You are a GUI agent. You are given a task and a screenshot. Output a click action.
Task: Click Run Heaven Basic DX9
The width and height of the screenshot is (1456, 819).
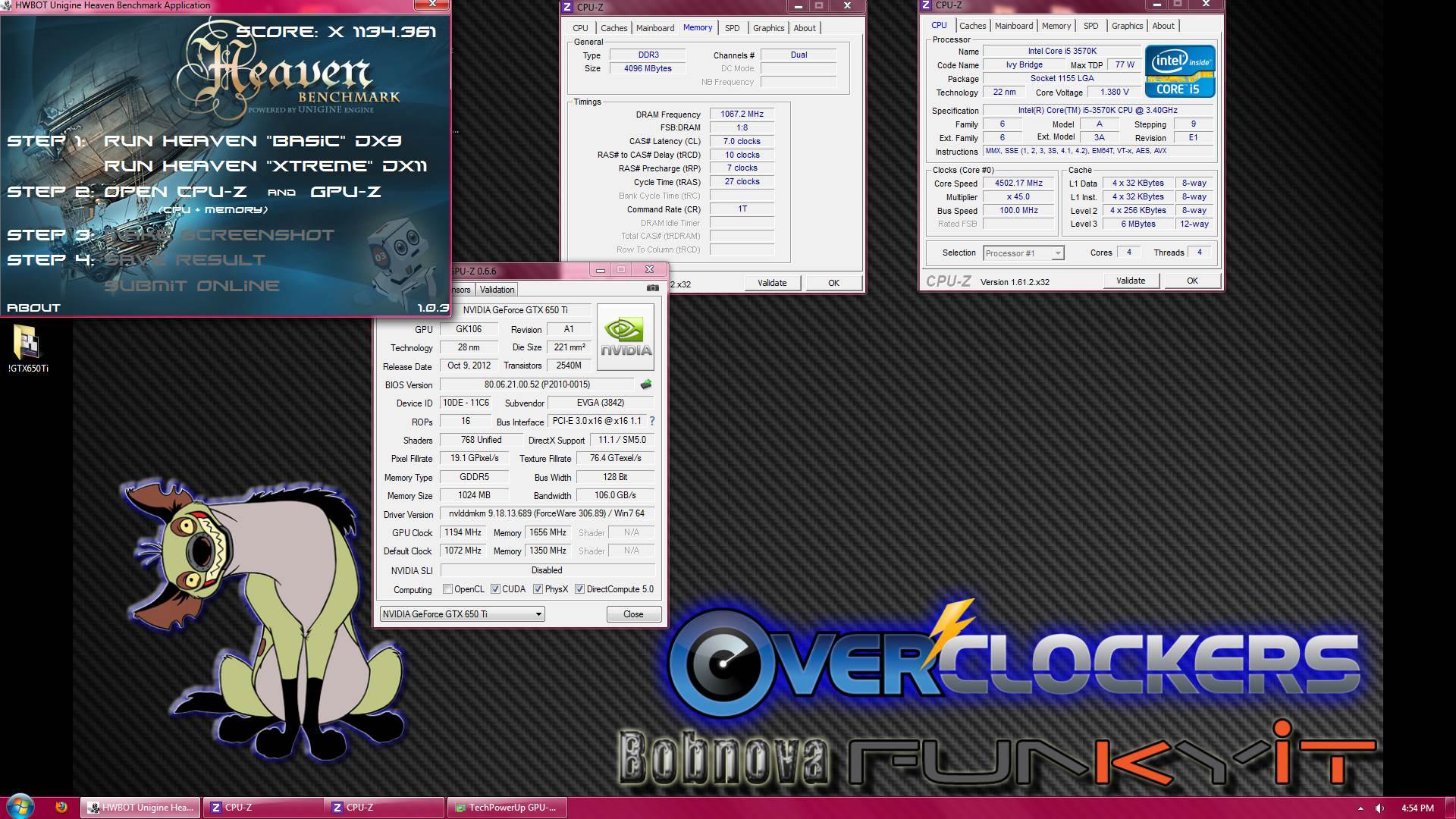(253, 141)
